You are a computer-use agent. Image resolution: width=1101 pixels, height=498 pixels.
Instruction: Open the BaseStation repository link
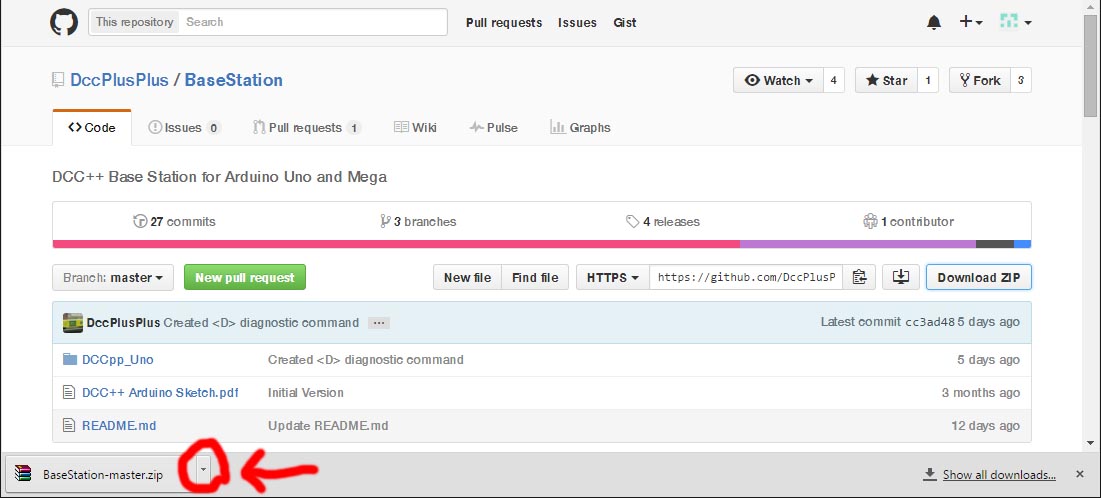(233, 80)
